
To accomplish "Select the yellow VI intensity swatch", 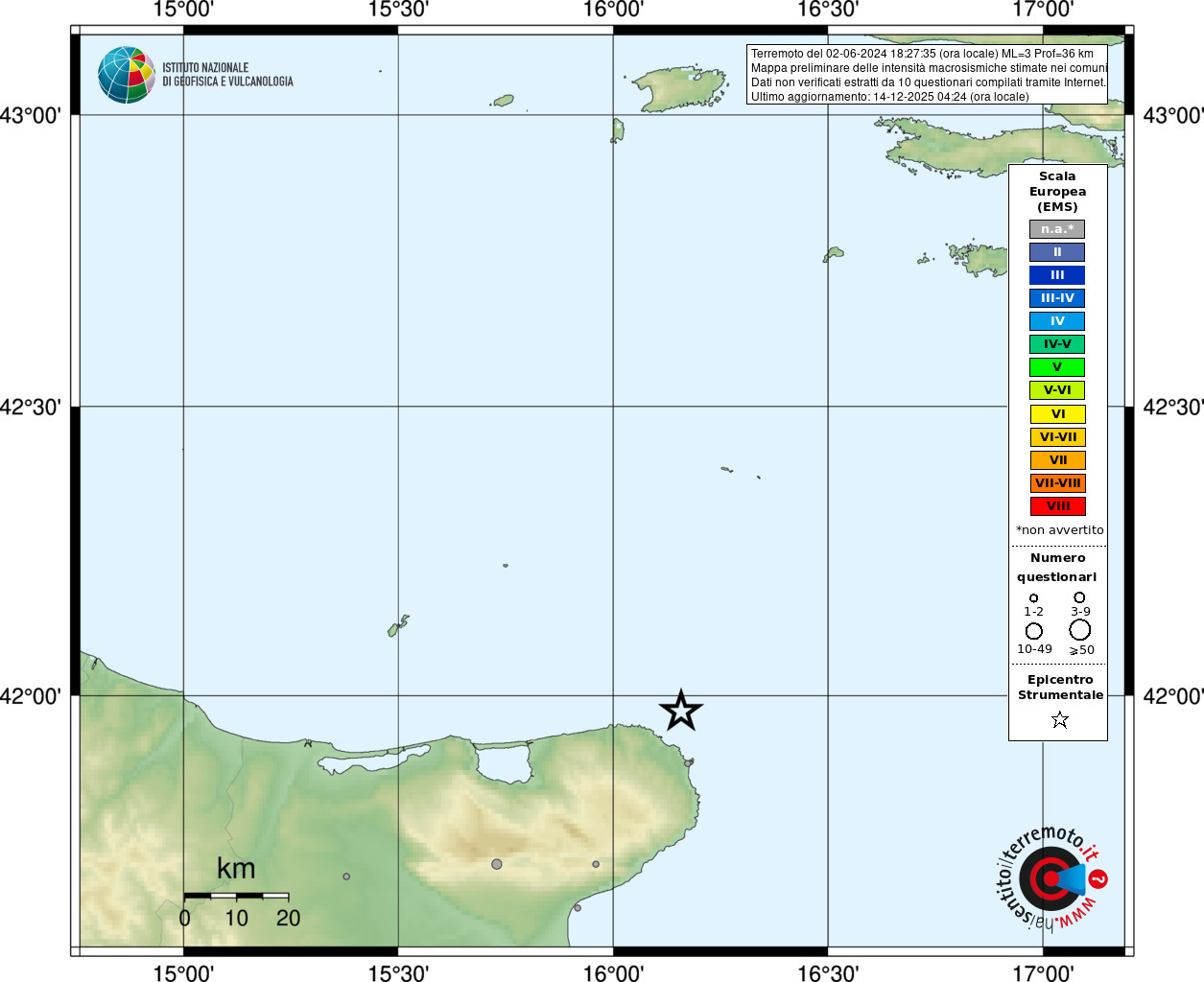I will (1058, 414).
